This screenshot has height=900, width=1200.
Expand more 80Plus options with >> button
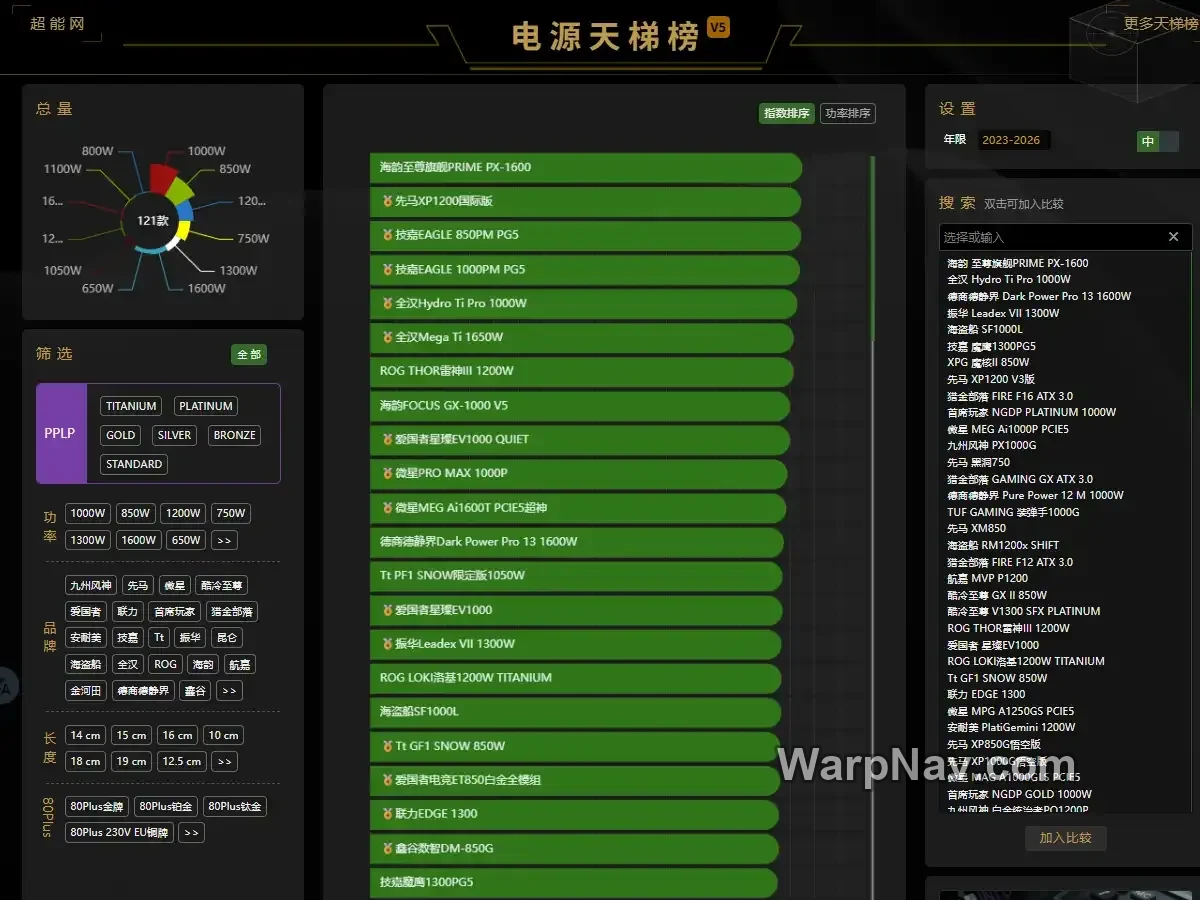[191, 833]
